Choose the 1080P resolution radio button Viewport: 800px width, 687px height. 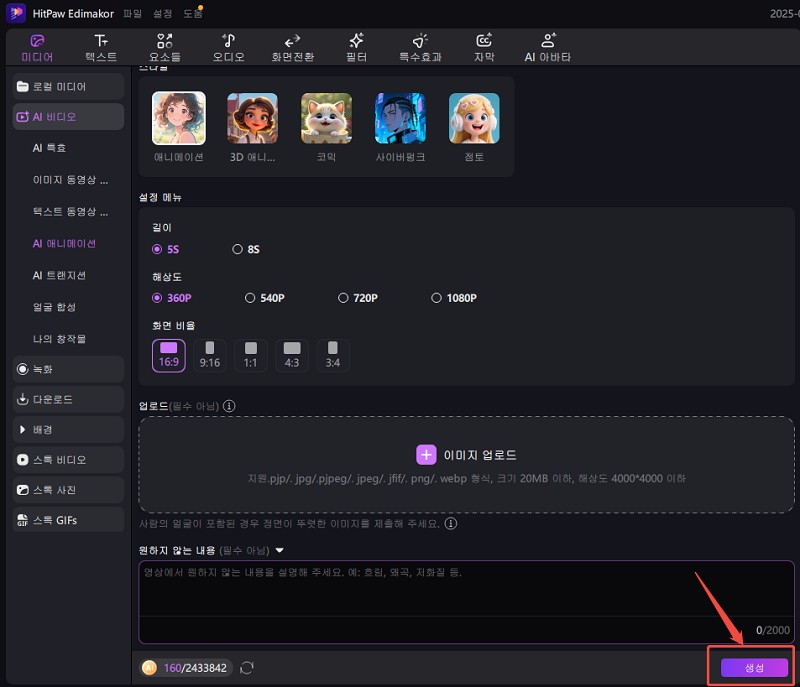436,298
